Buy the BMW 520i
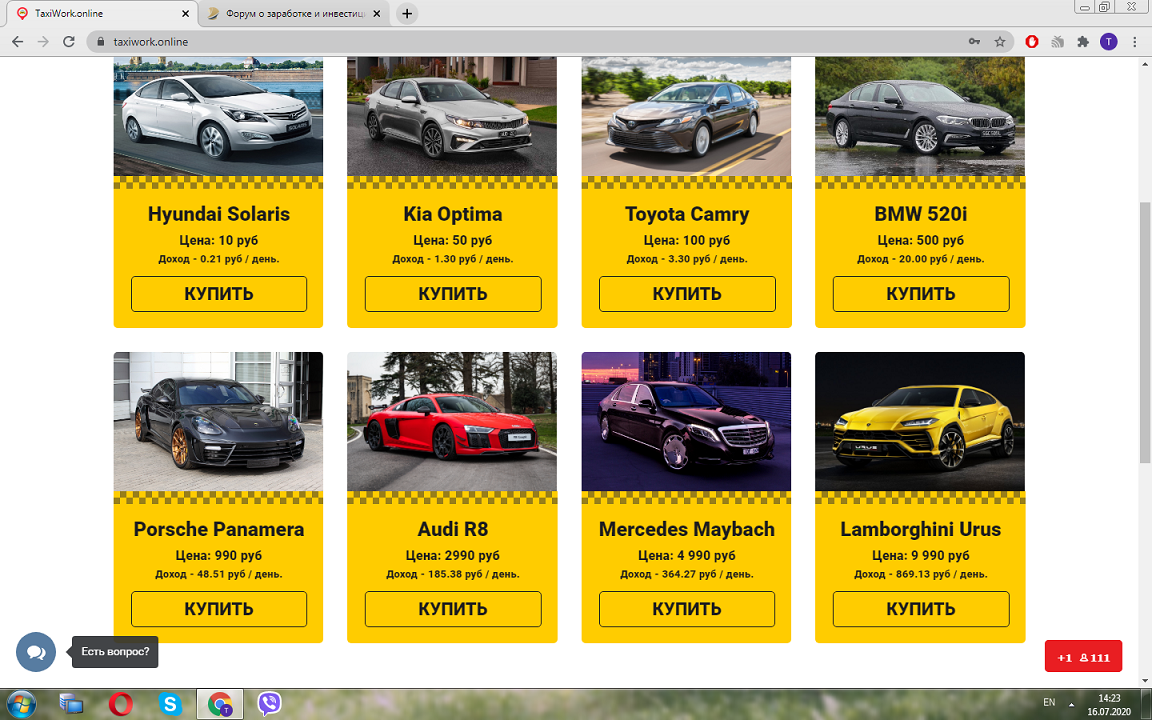Image resolution: width=1152 pixels, height=720 pixels. tap(921, 294)
